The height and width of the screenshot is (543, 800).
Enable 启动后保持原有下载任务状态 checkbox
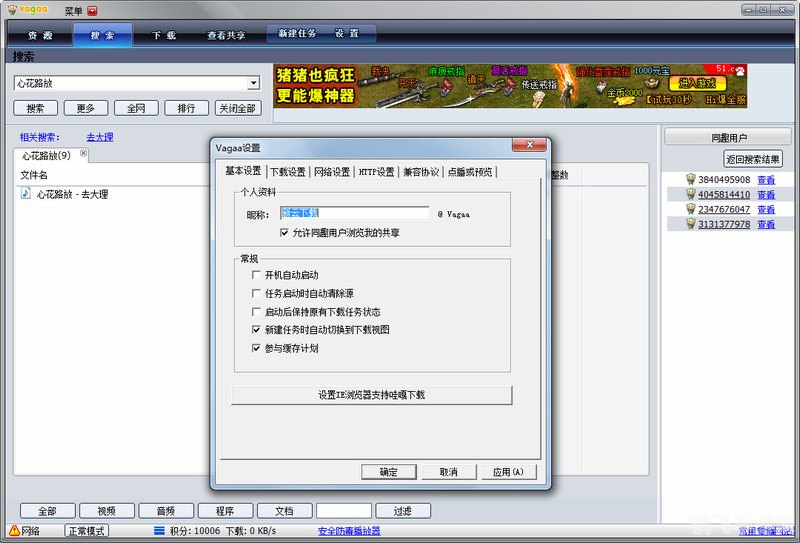[256, 312]
